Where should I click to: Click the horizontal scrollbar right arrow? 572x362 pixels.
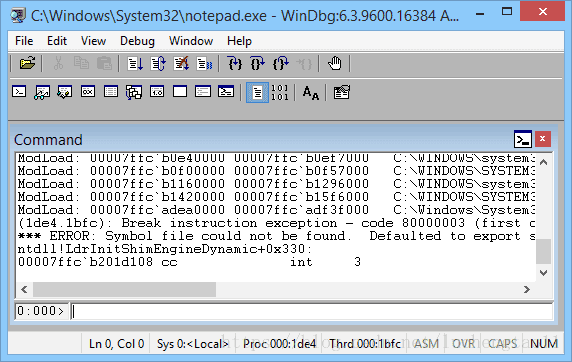526,290
